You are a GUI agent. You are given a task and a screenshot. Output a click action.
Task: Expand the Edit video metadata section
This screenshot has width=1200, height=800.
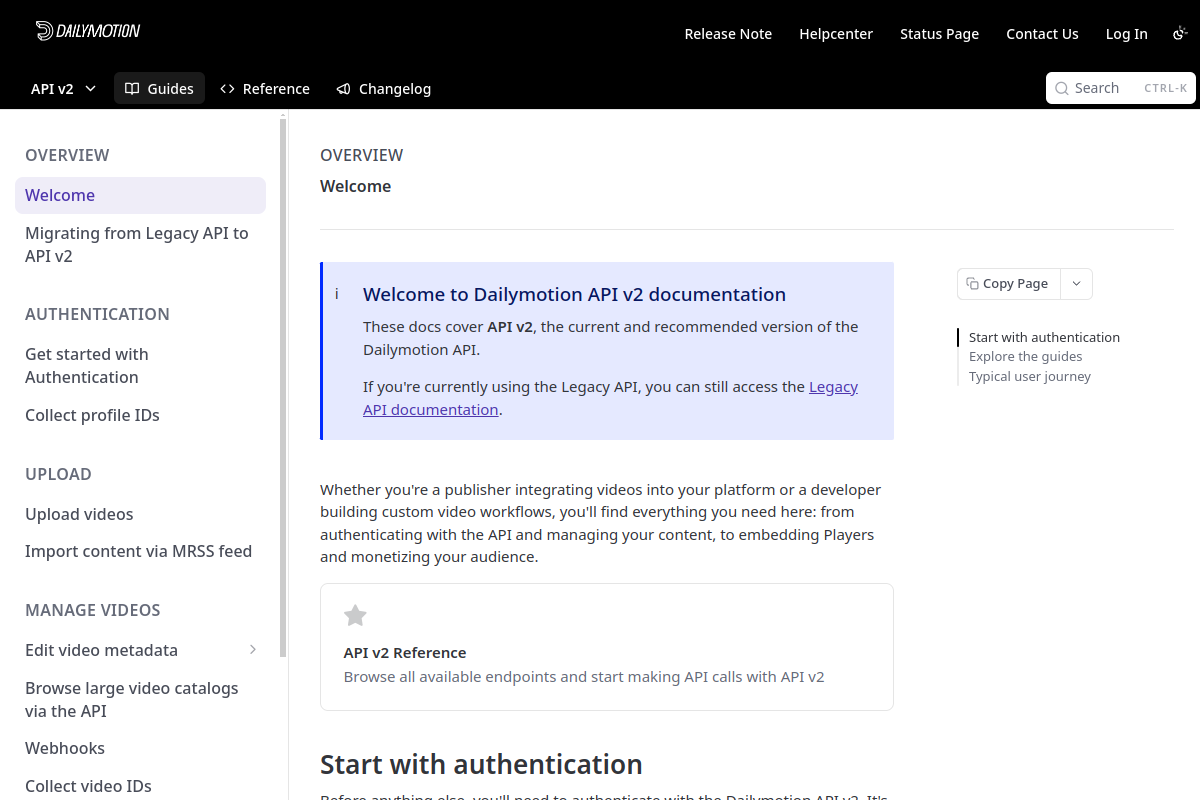[253, 650]
